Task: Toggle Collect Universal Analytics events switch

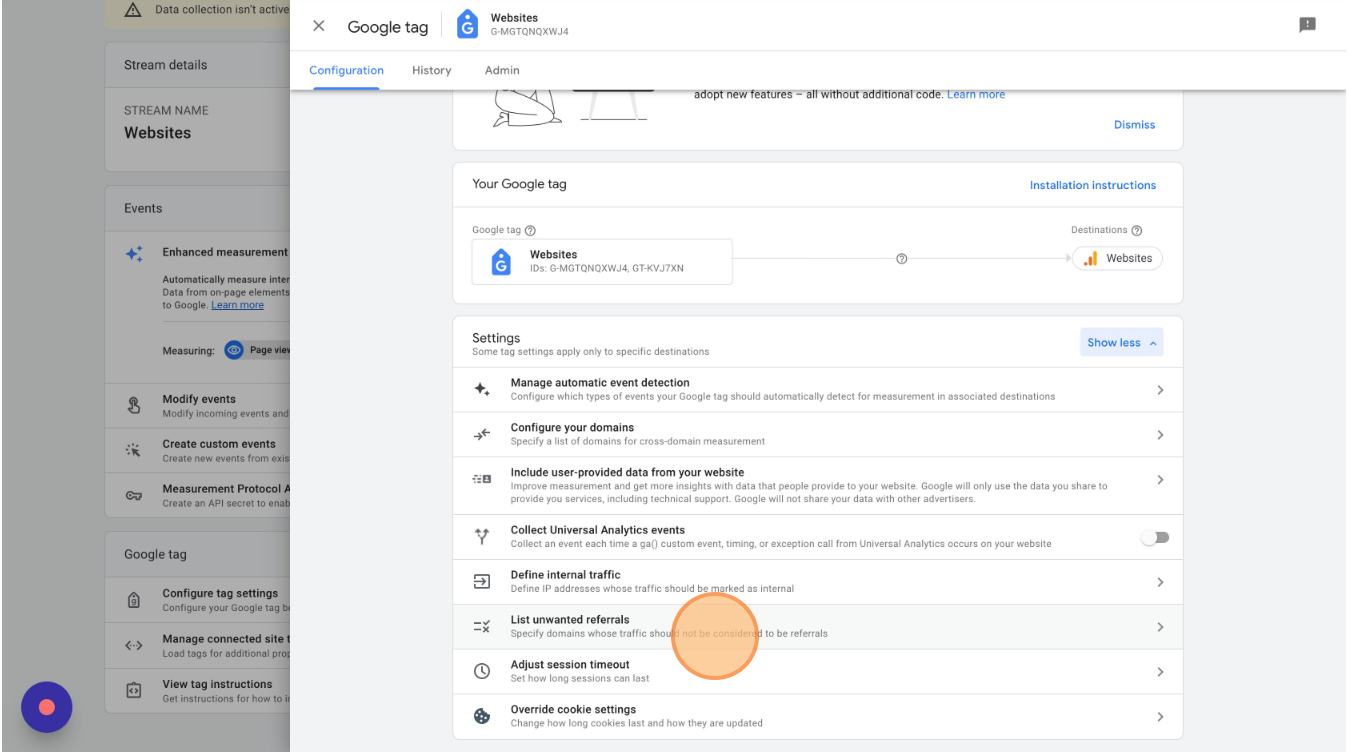Action: coord(1155,538)
